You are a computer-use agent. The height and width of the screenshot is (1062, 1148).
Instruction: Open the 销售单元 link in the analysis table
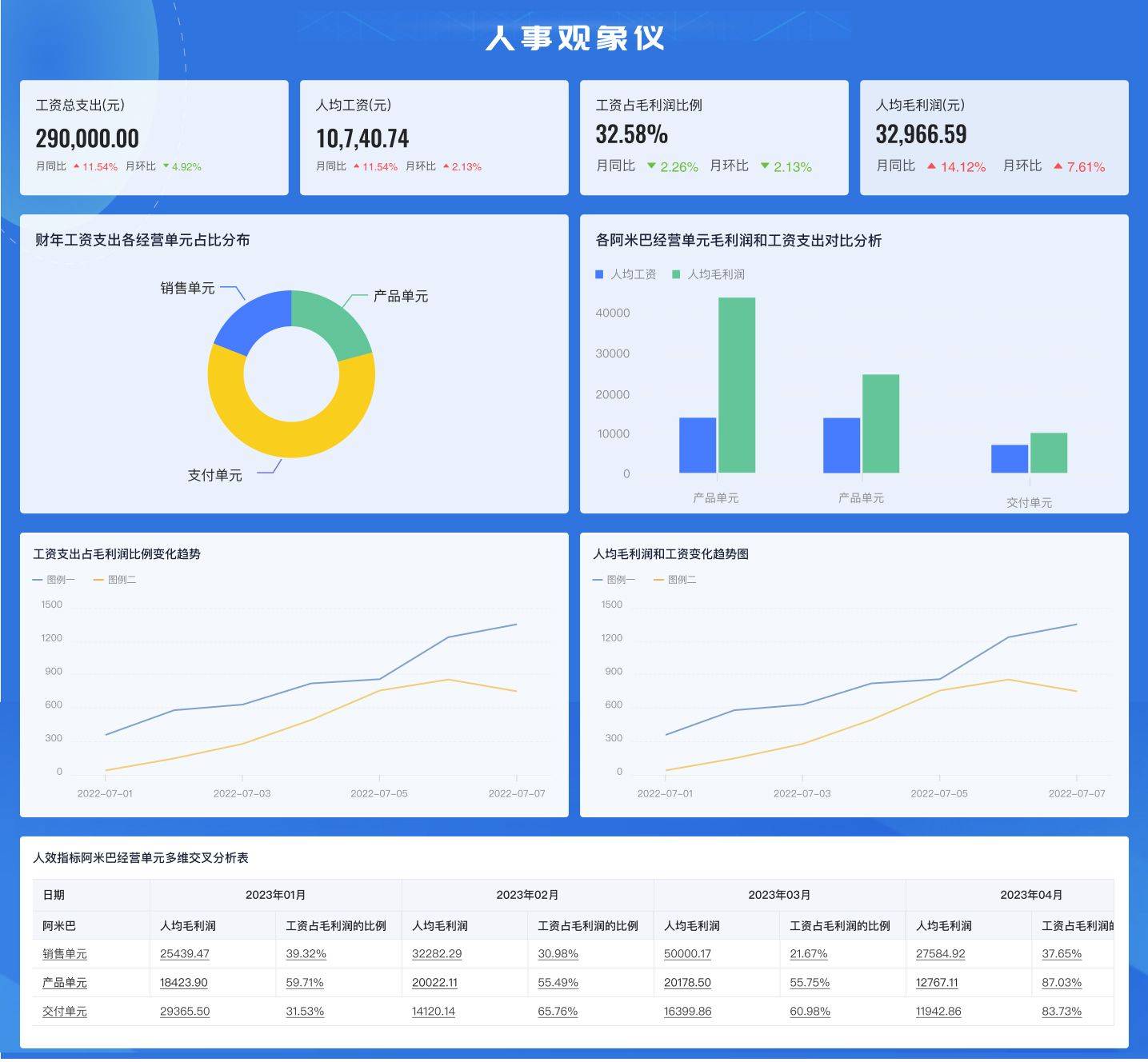[65, 954]
